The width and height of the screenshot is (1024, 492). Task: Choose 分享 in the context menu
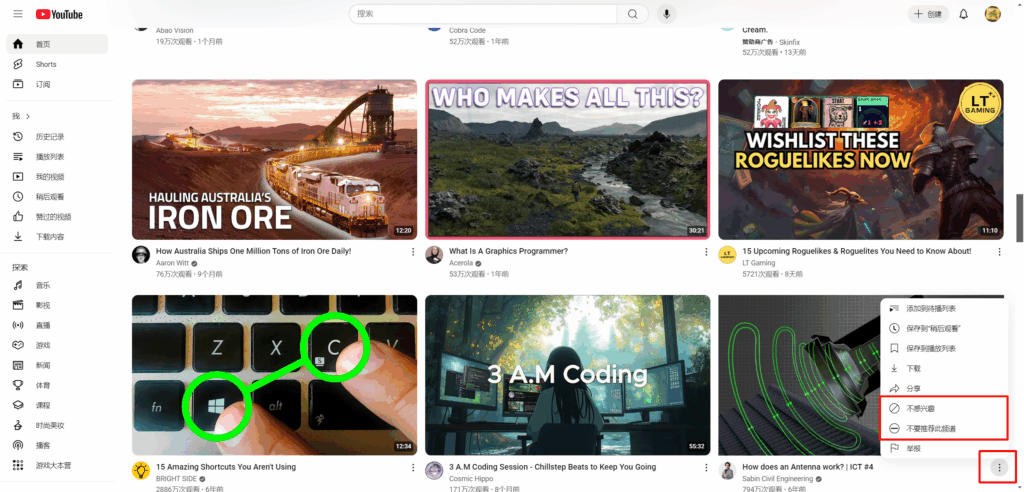point(944,388)
